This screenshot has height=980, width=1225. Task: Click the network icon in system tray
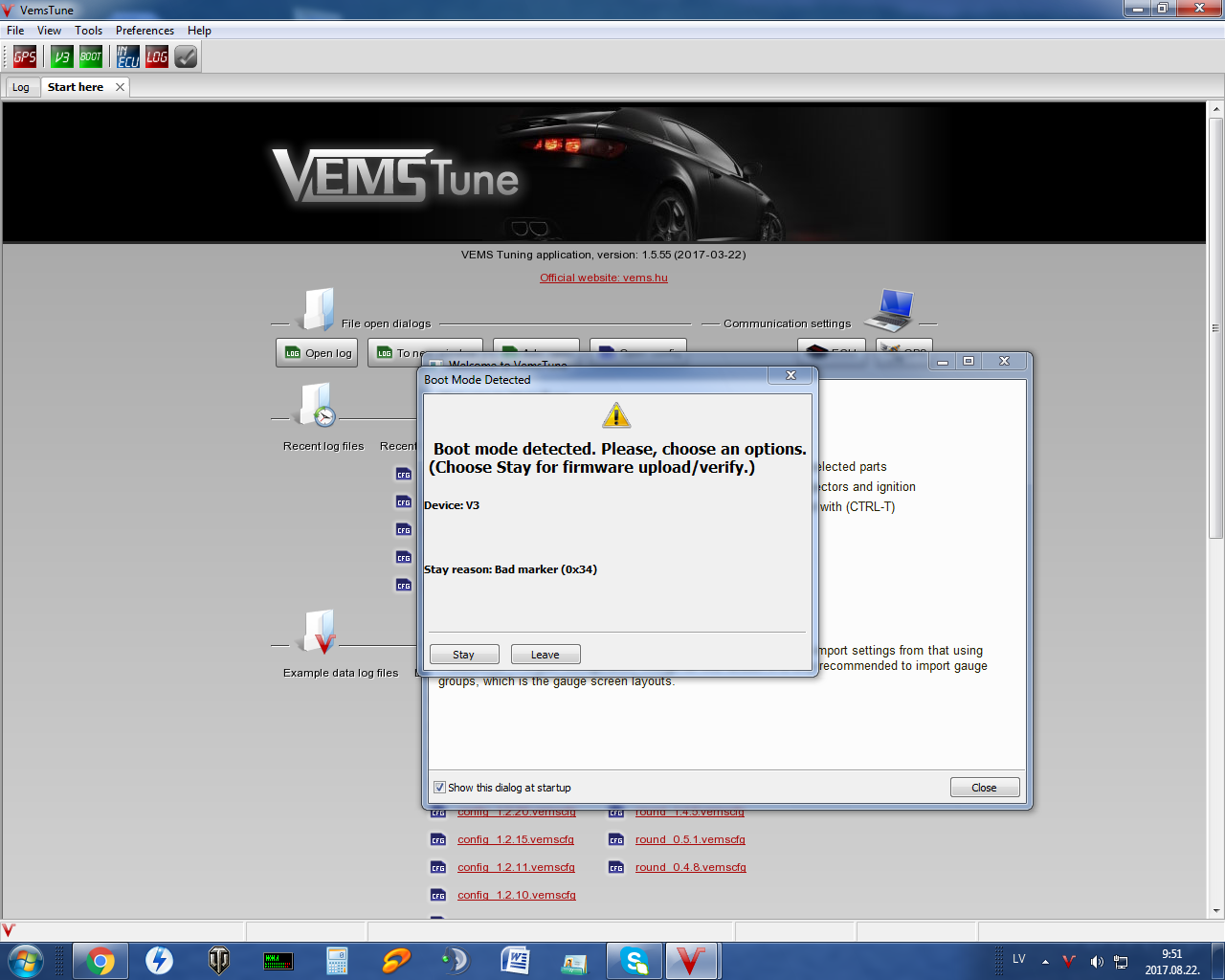pos(1121,962)
